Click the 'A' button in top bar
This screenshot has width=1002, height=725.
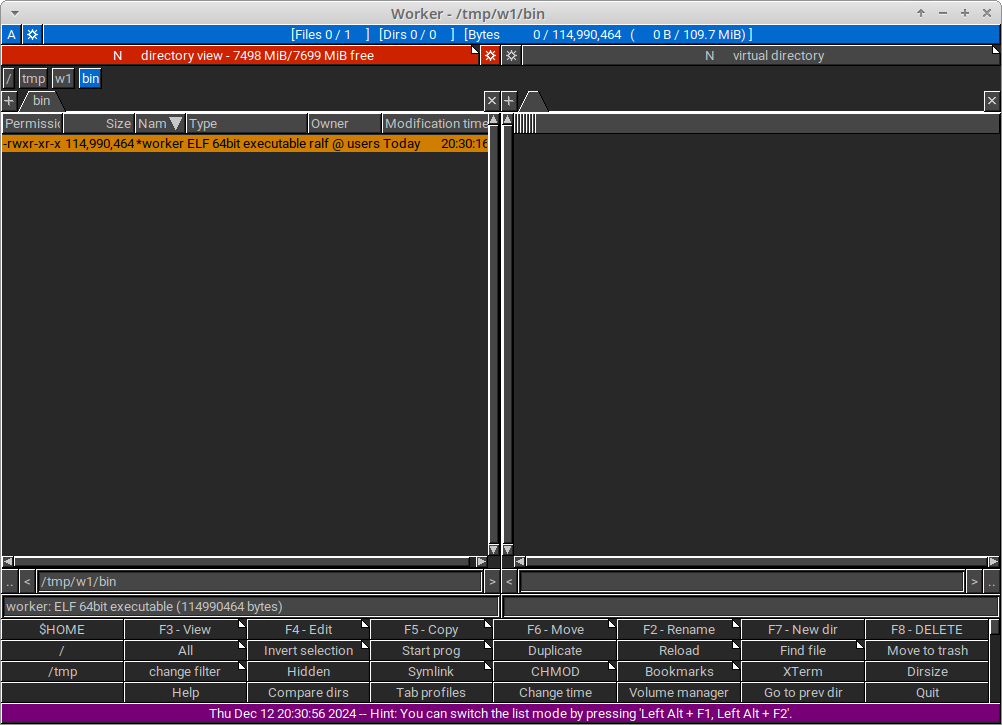pyautogui.click(x=11, y=34)
